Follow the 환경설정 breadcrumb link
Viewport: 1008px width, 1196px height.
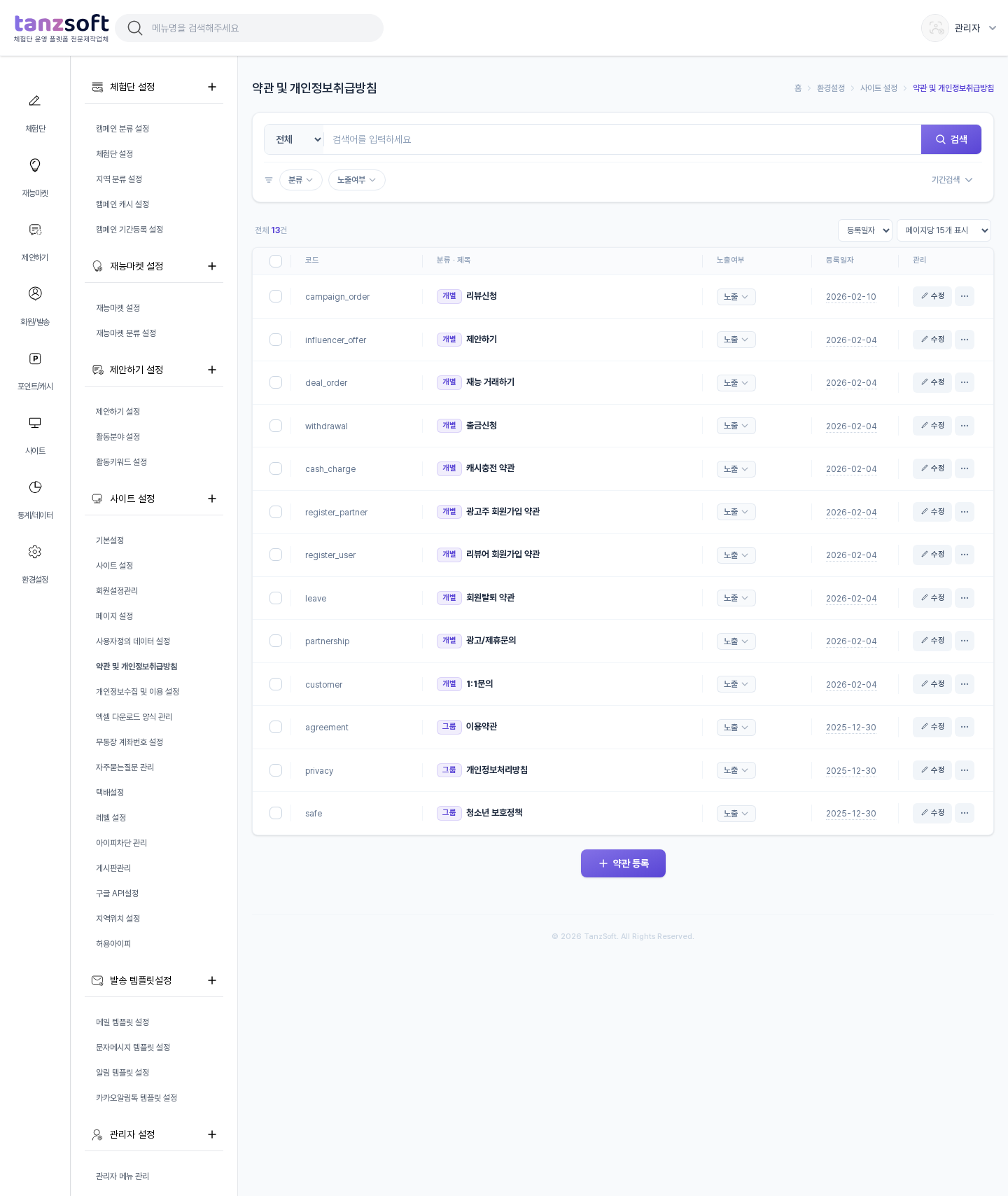(831, 88)
